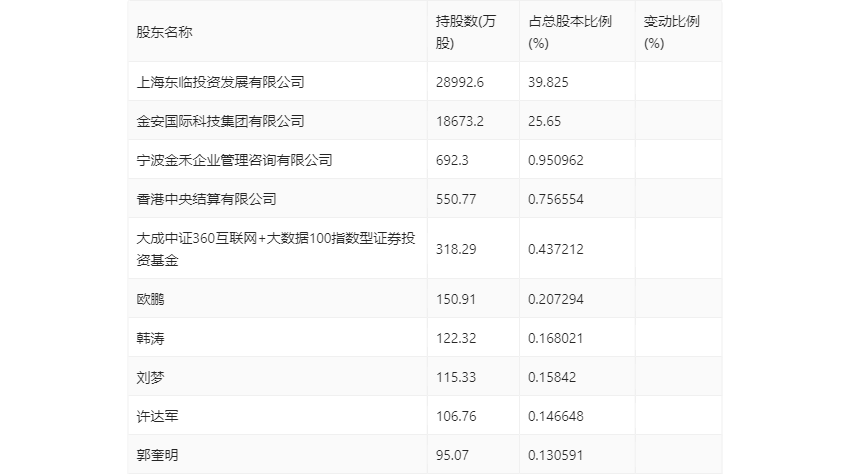Click holding value 692.3
Viewport: 850px width, 474px height.
pyautogui.click(x=452, y=160)
